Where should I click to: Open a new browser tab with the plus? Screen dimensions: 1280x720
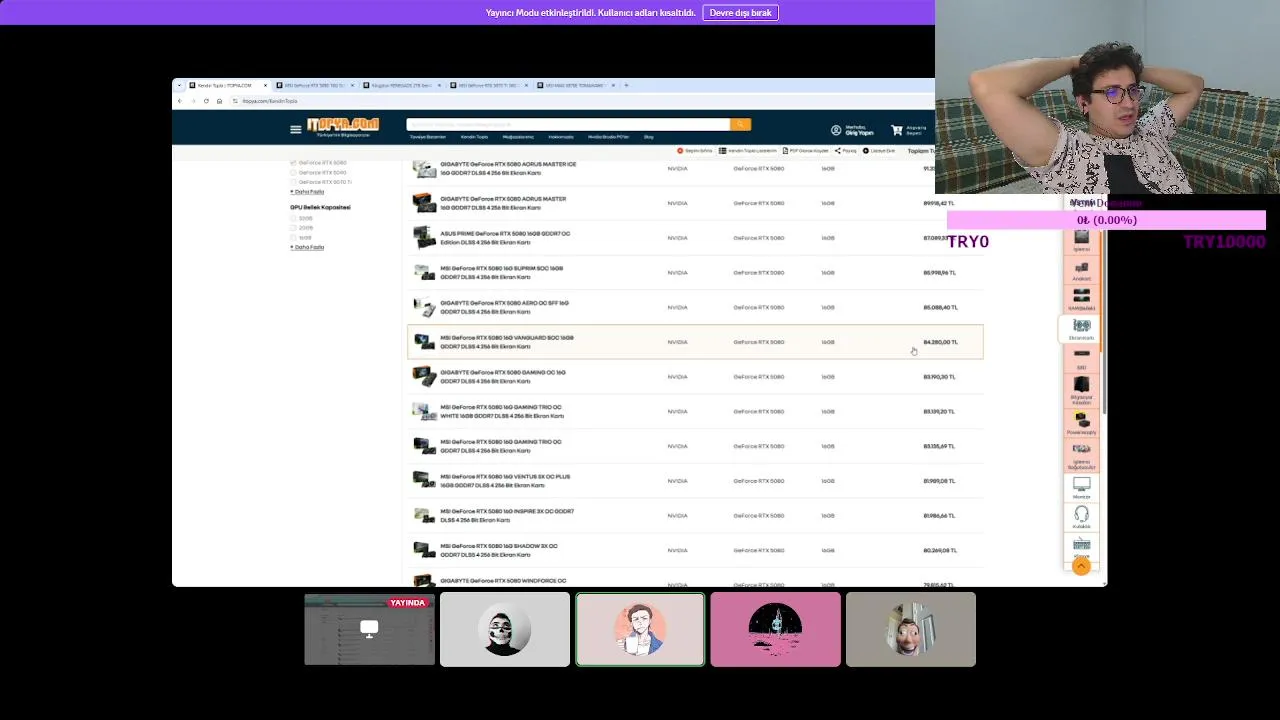coord(626,85)
